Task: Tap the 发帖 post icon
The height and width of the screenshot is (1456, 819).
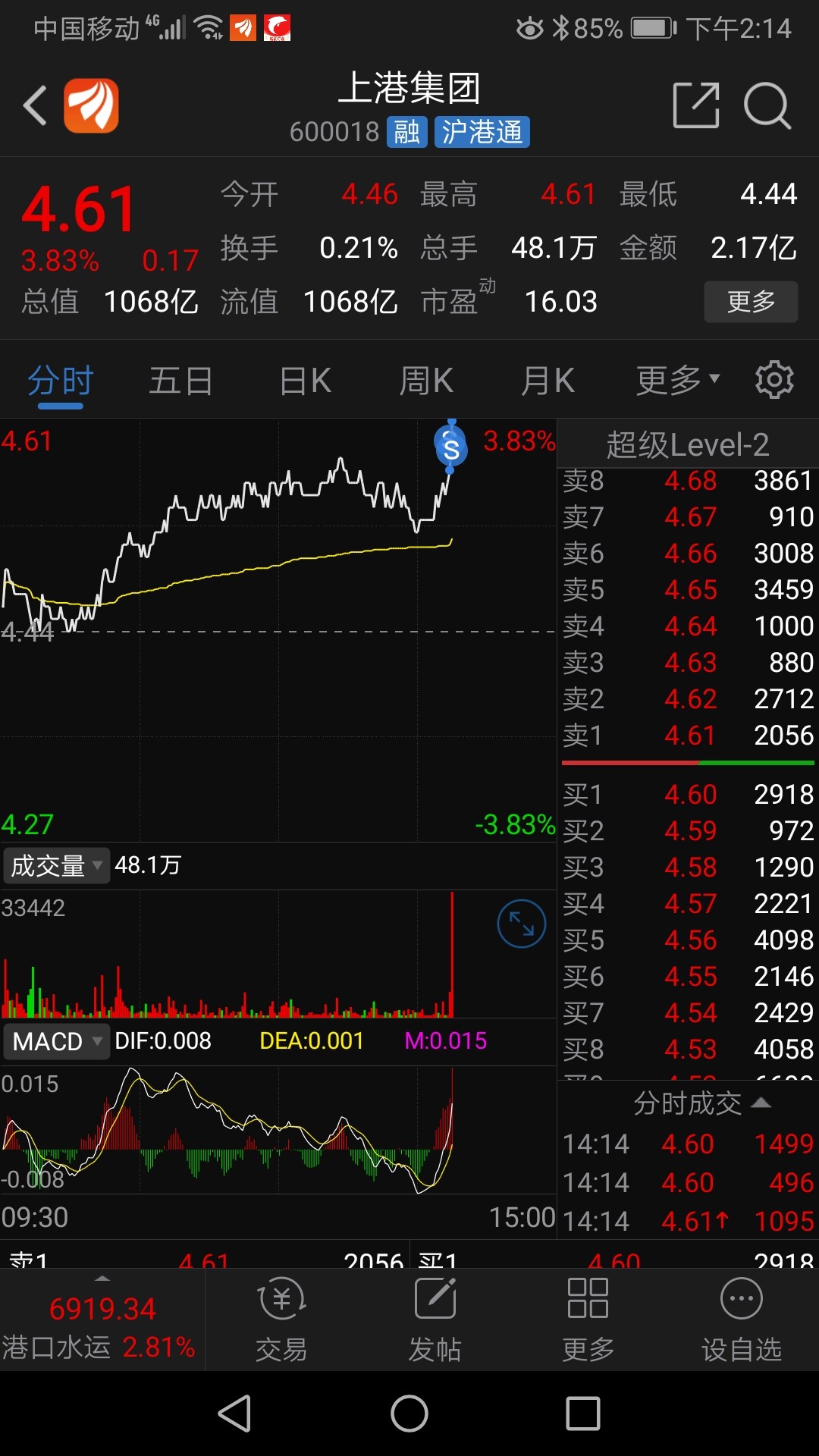Action: [x=435, y=1319]
